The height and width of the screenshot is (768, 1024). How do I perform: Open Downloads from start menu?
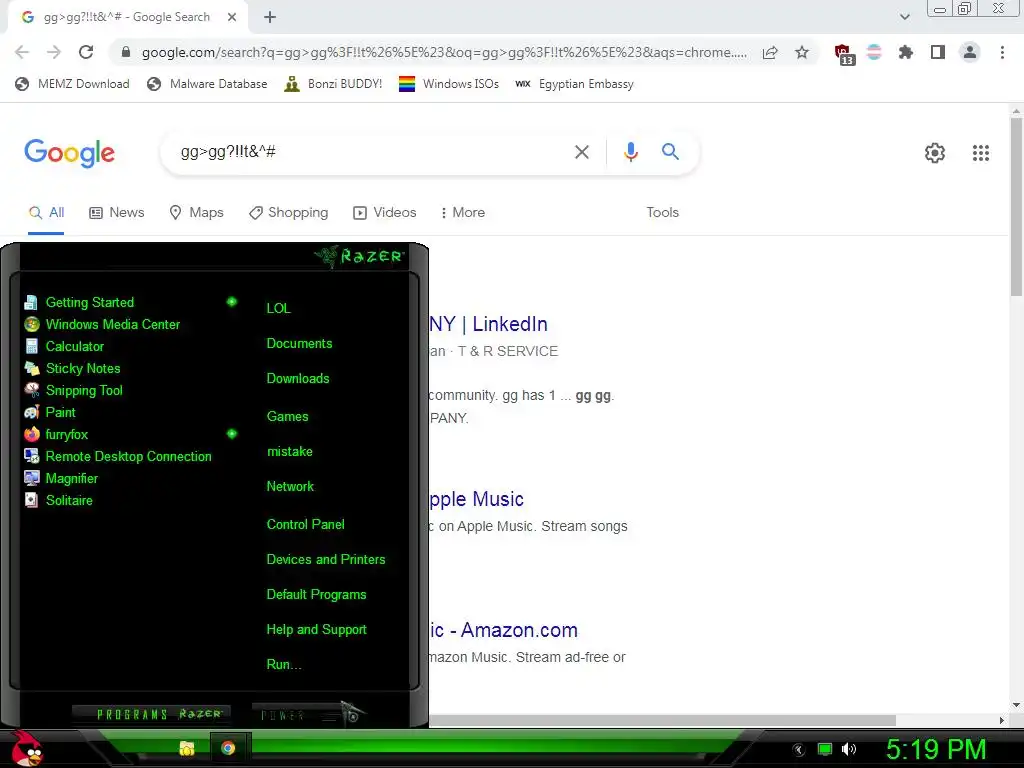pos(298,378)
